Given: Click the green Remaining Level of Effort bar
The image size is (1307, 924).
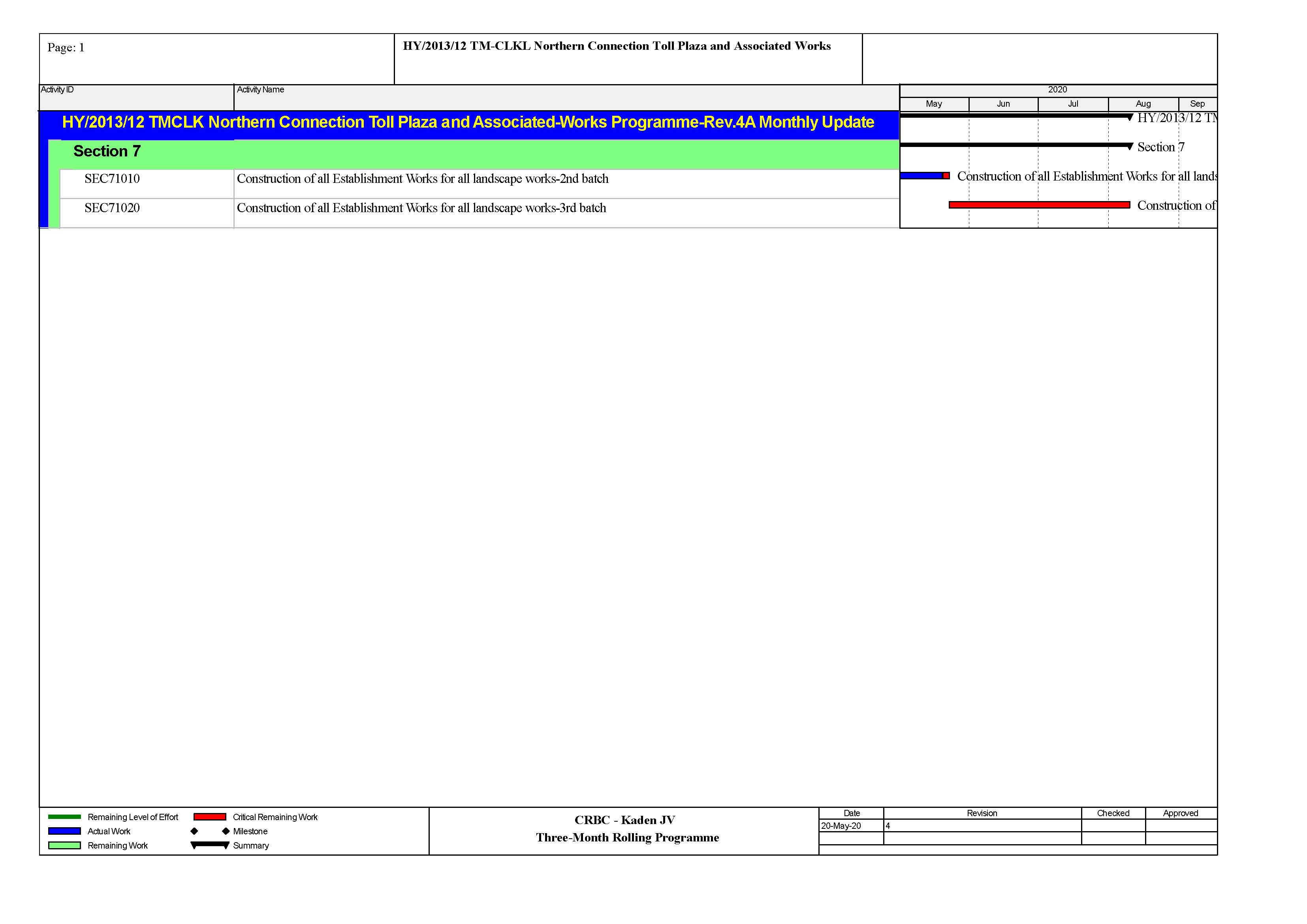Looking at the screenshot, I should point(64,817).
